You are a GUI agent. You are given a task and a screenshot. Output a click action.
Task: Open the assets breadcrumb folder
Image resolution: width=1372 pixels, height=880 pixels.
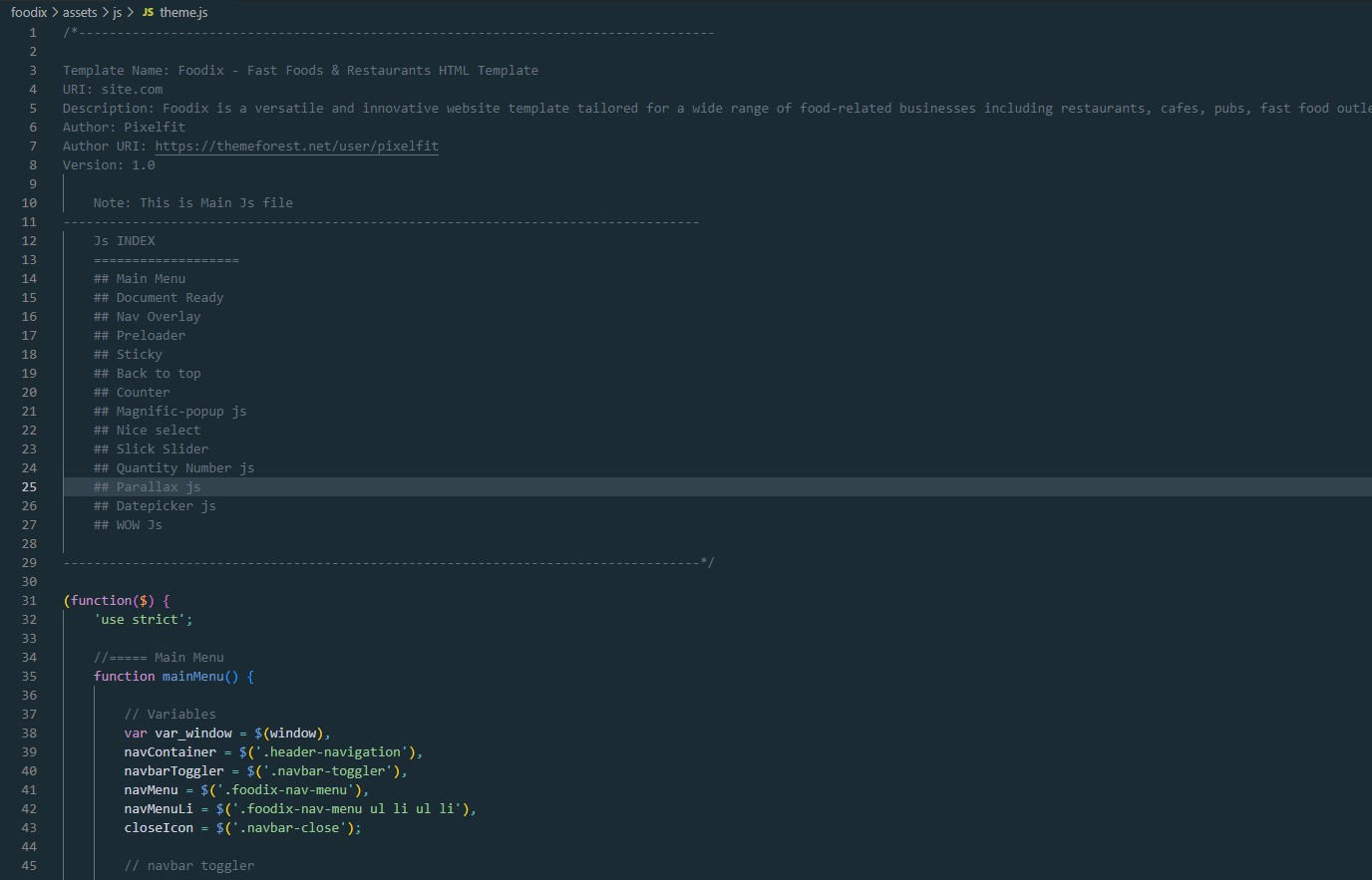[x=80, y=13]
